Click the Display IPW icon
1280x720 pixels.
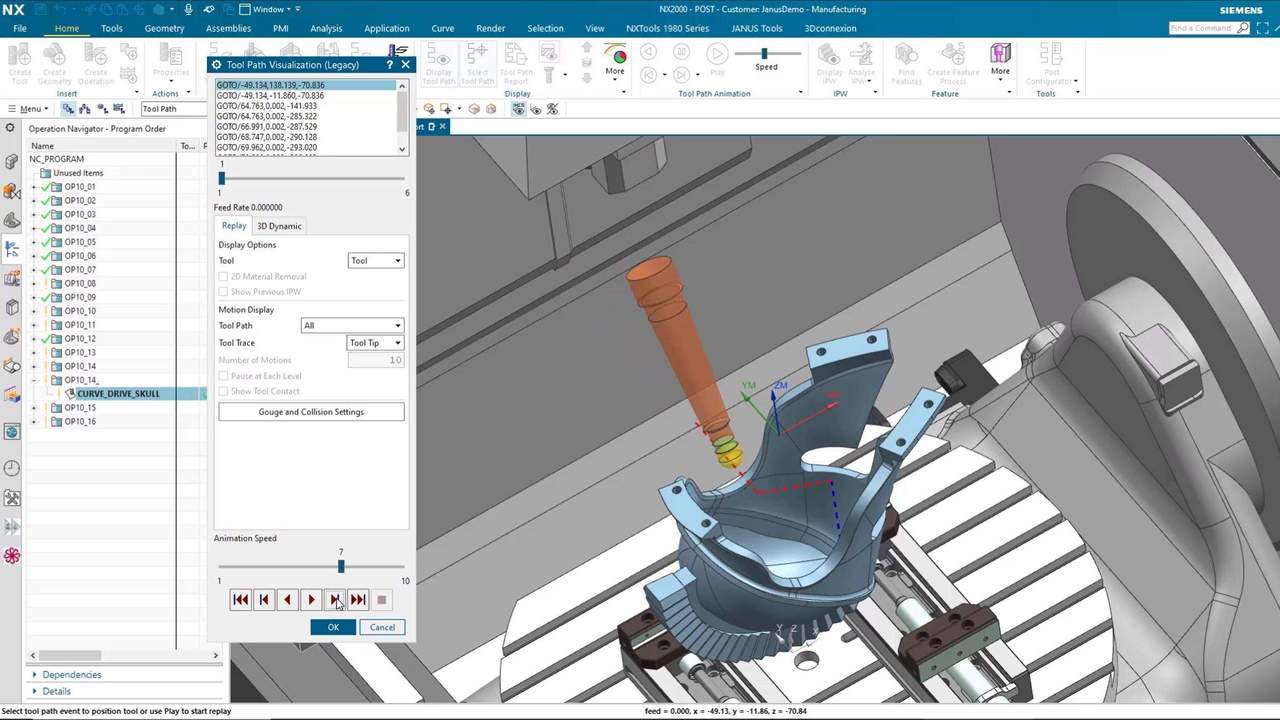(829, 62)
